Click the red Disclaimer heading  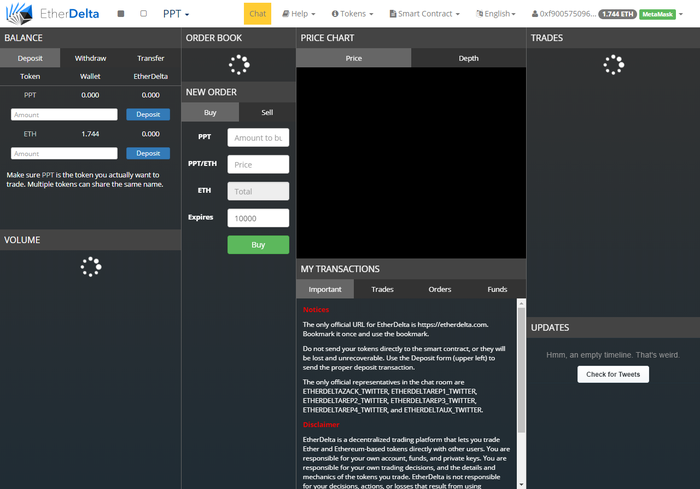click(x=321, y=424)
